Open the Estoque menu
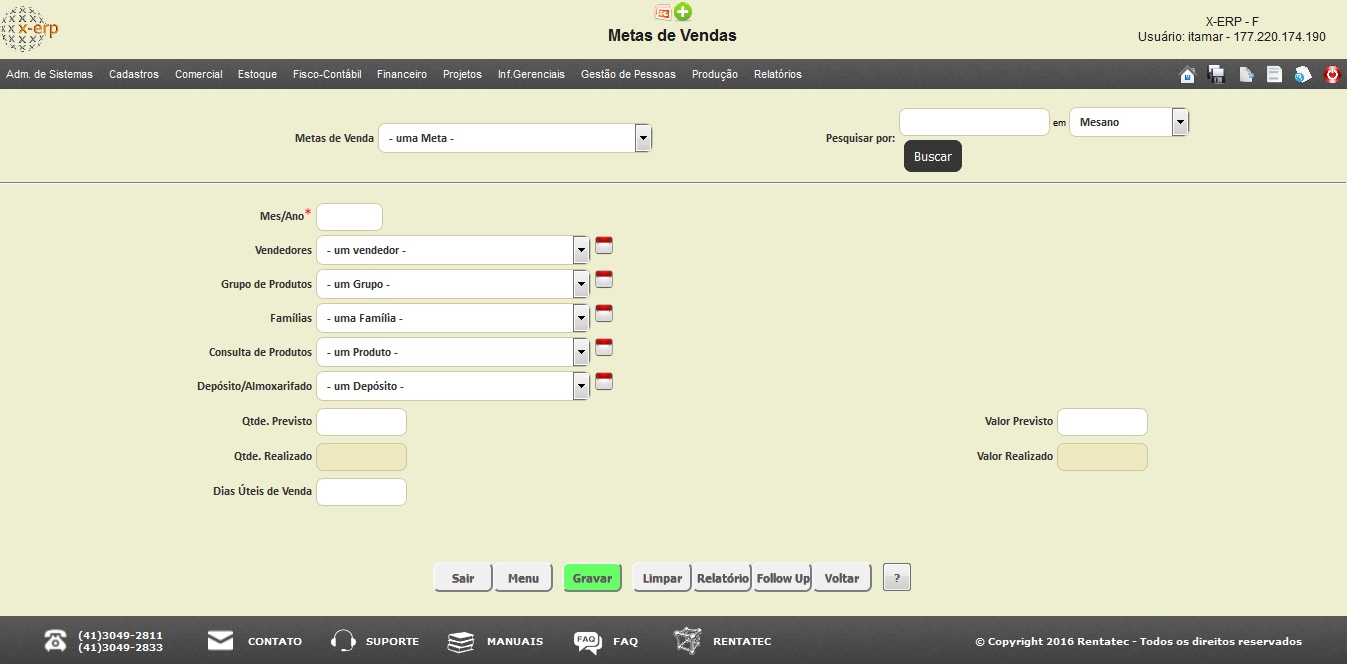 258,75
